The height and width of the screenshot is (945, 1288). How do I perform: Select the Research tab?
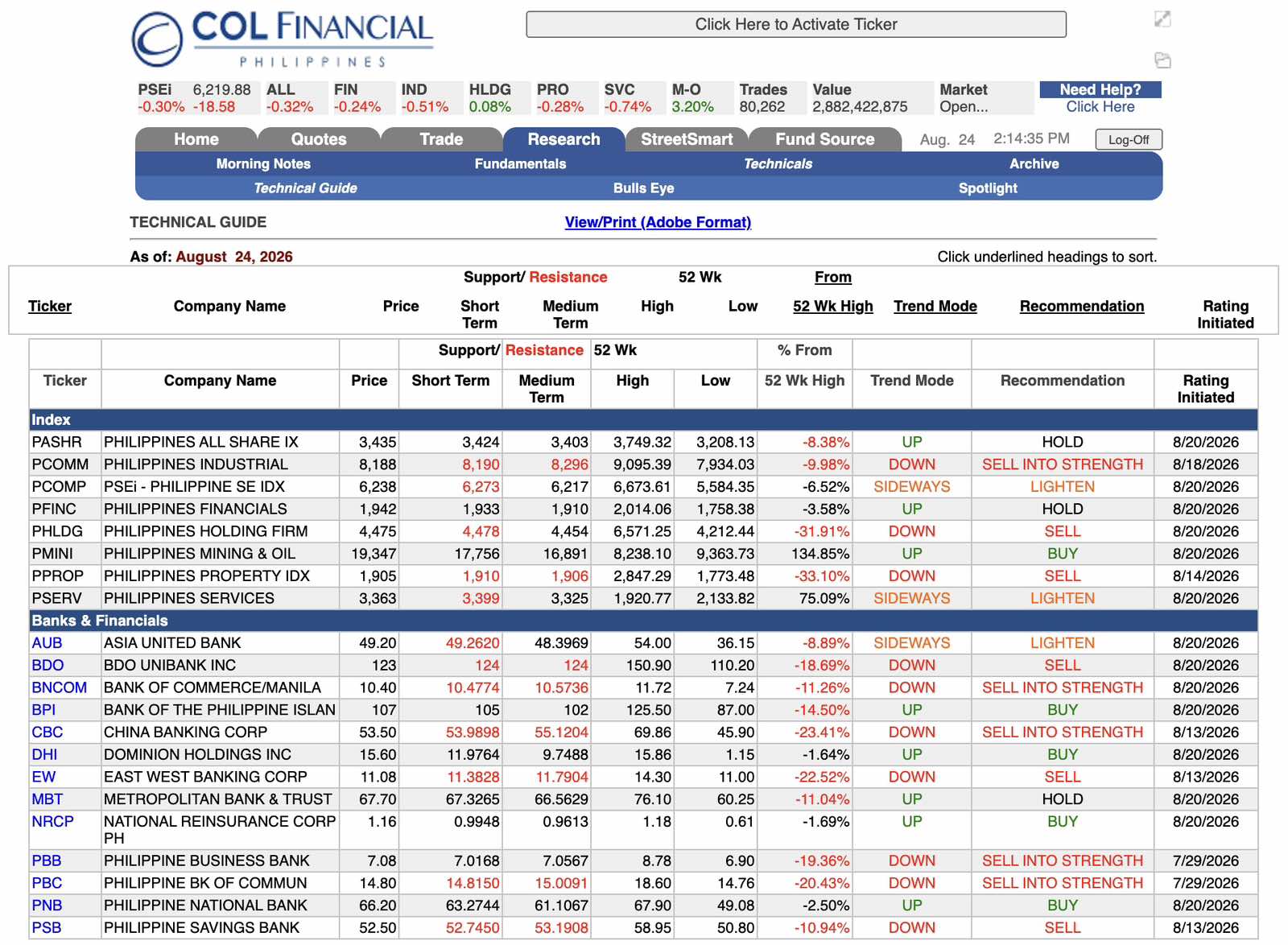pos(563,139)
